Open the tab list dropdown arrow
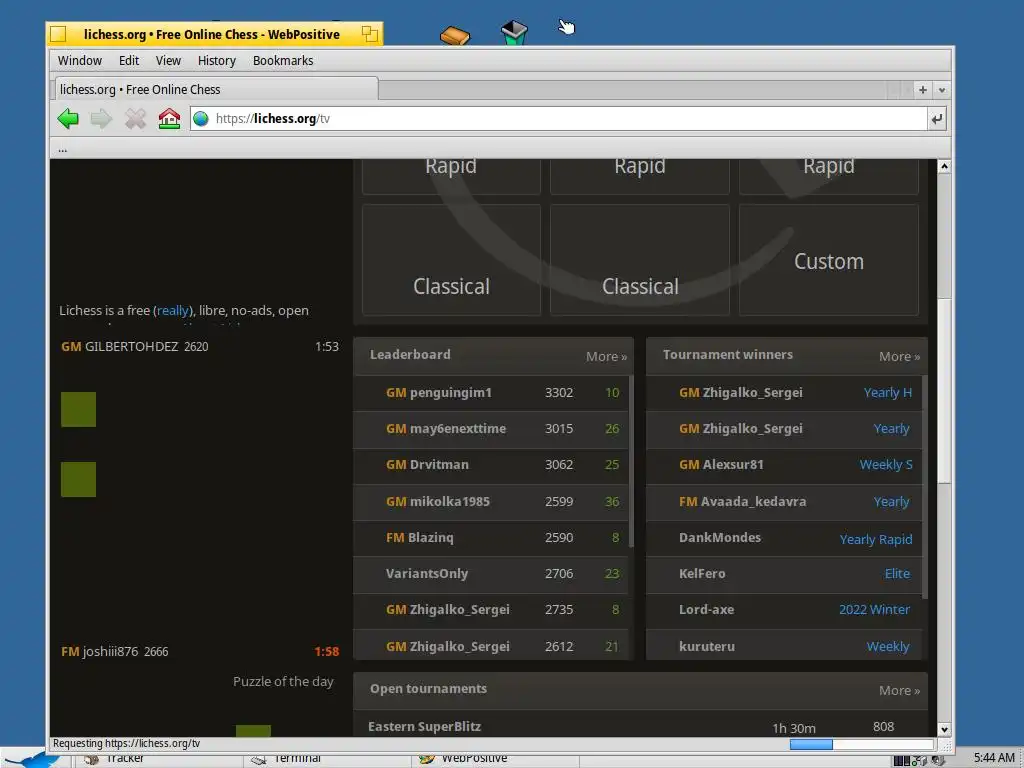Image resolution: width=1024 pixels, height=768 pixels. (x=942, y=89)
